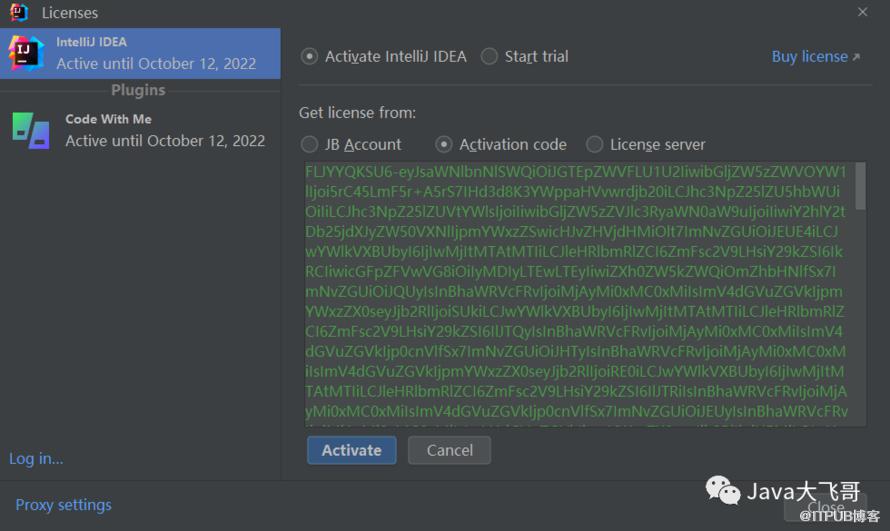Follow the Buy license link text
This screenshot has width=890, height=531.
(x=809, y=57)
